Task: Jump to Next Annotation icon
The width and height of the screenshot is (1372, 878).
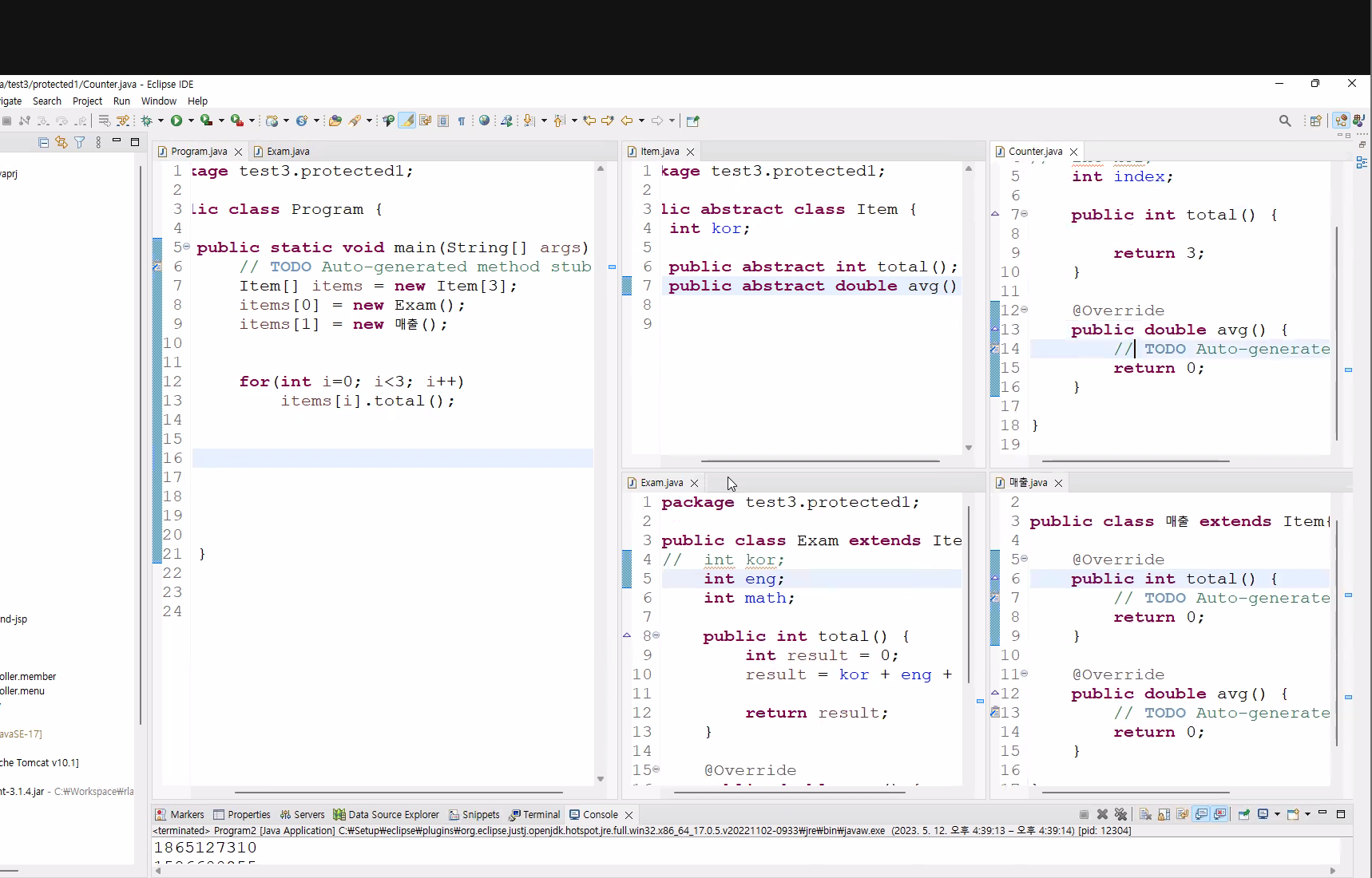Action: pos(529,121)
